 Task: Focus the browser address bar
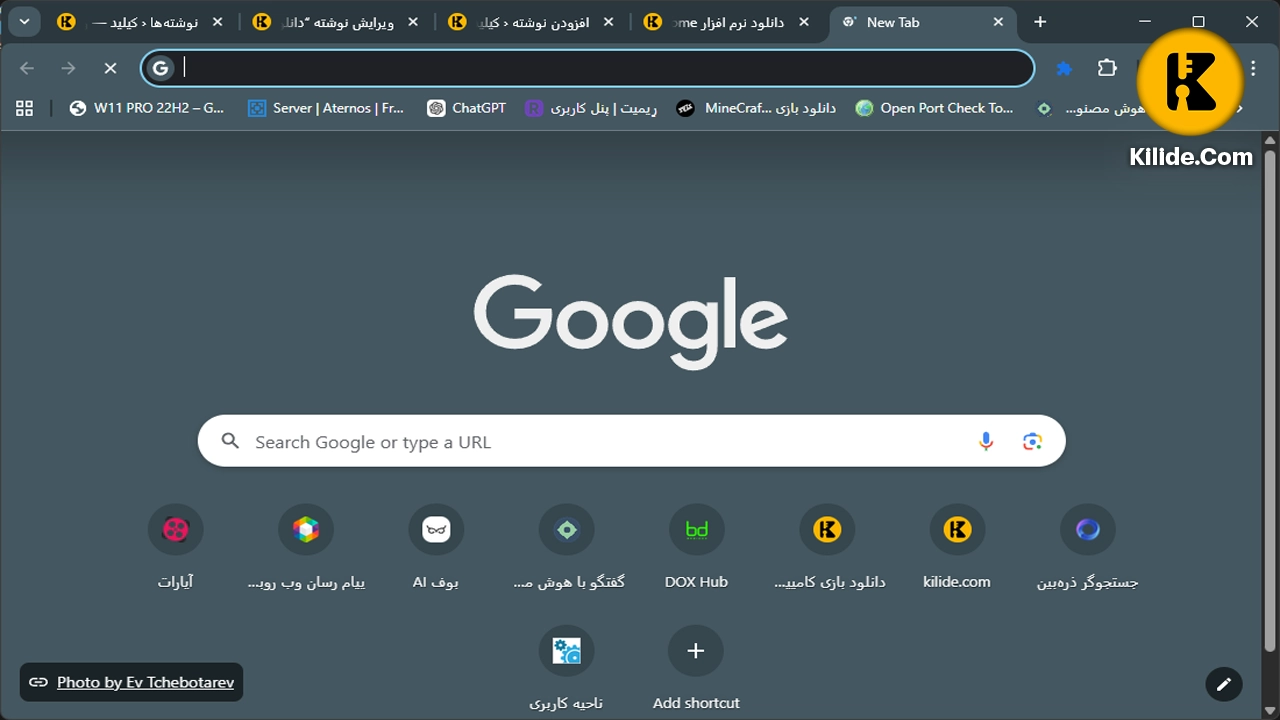588,68
